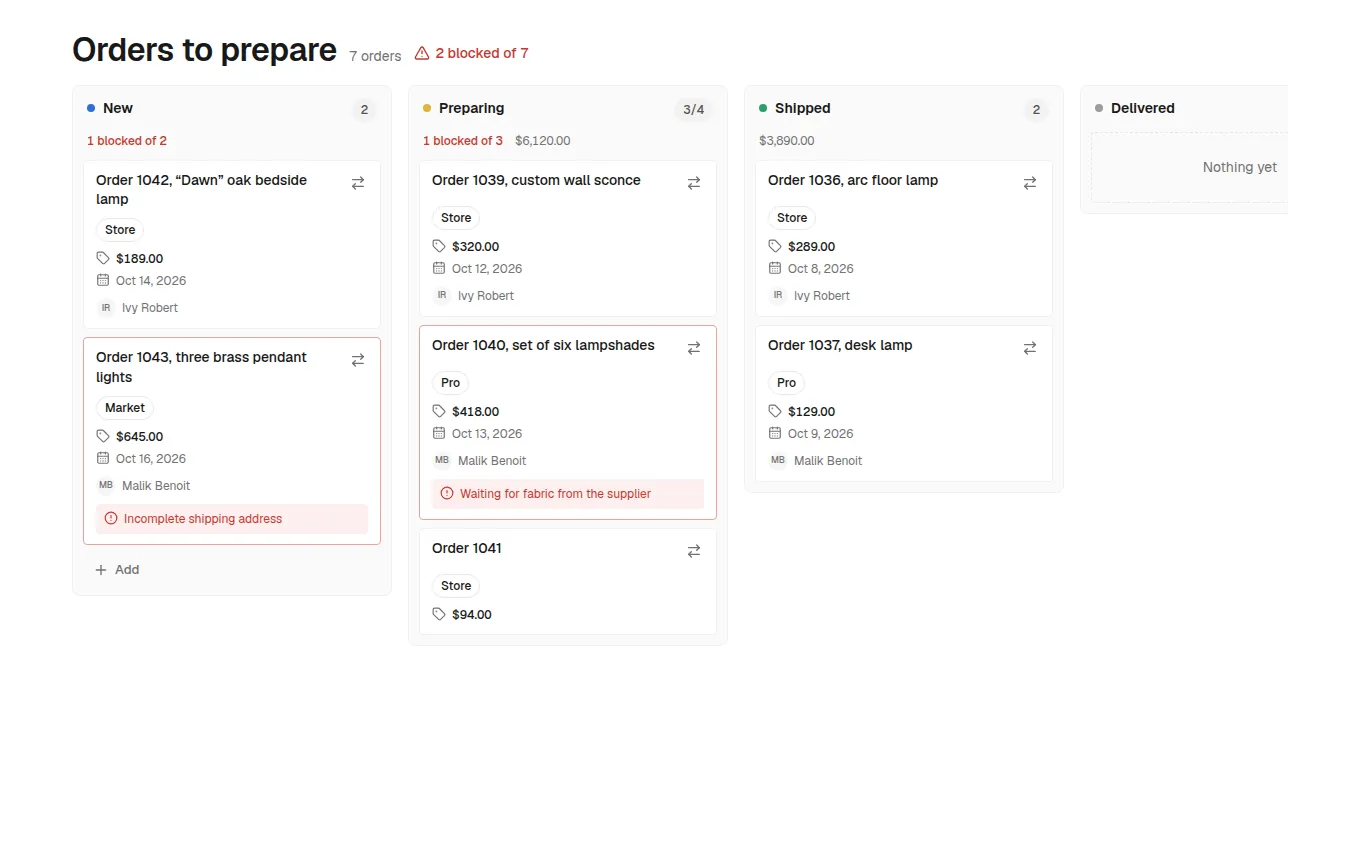Click the Market tag on Order 1043
The width and height of the screenshot is (1360, 850).
[x=125, y=407]
